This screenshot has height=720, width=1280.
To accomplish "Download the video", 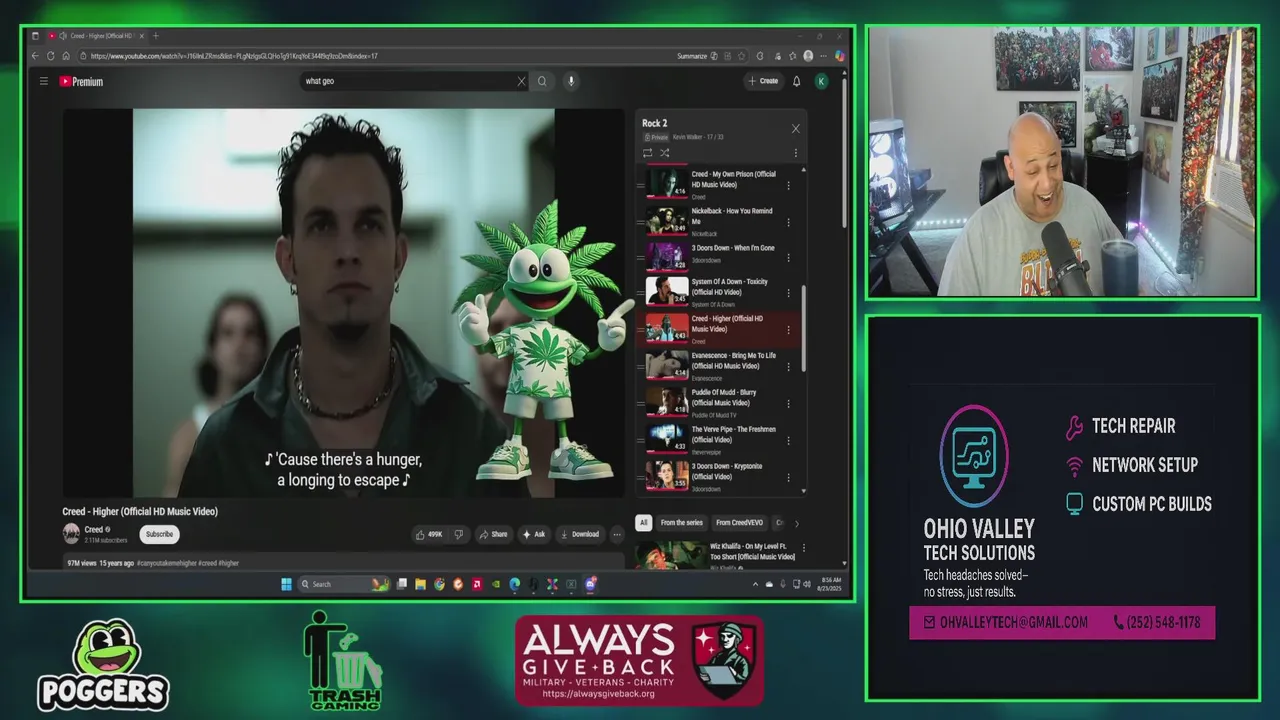I will pos(580,534).
